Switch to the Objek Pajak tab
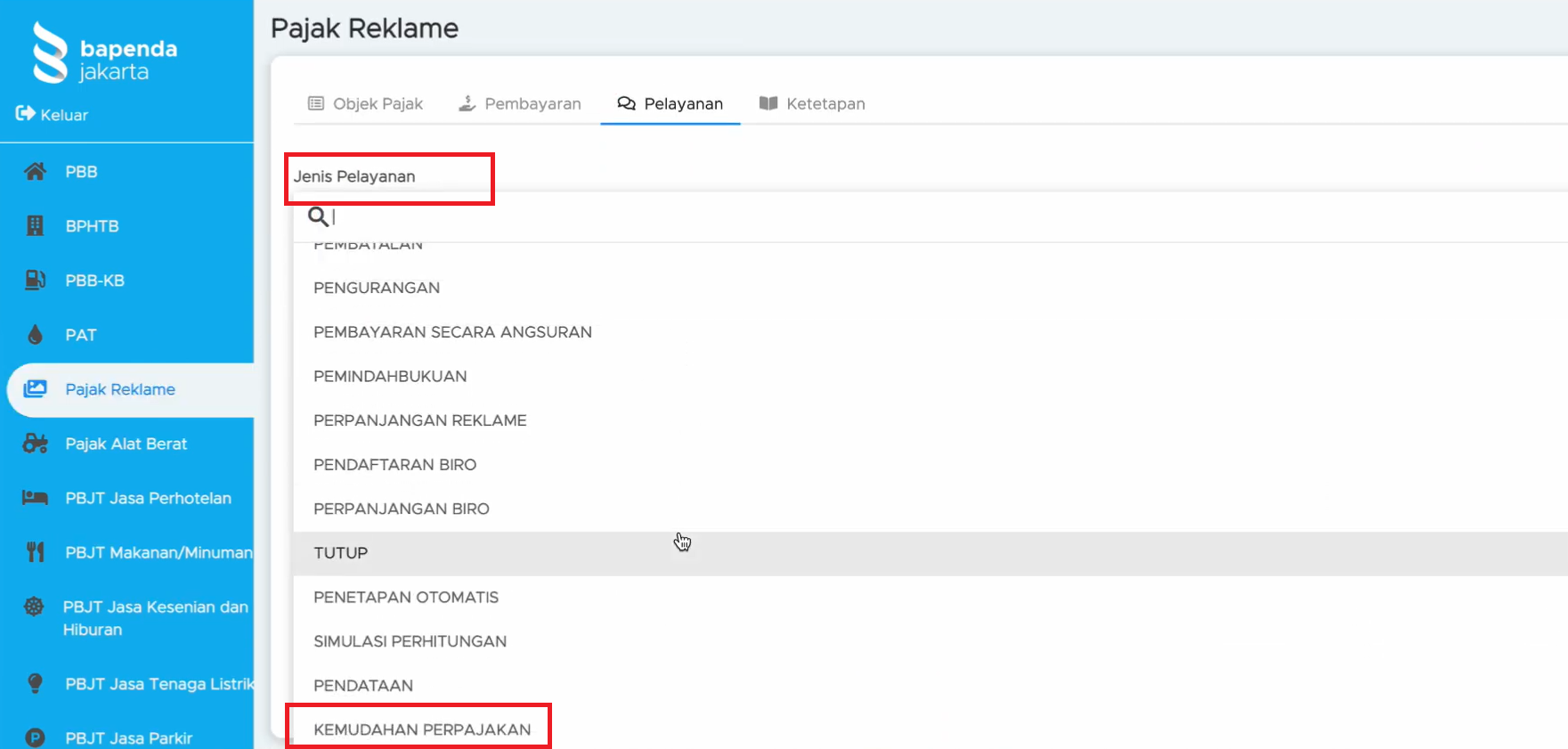 point(365,104)
